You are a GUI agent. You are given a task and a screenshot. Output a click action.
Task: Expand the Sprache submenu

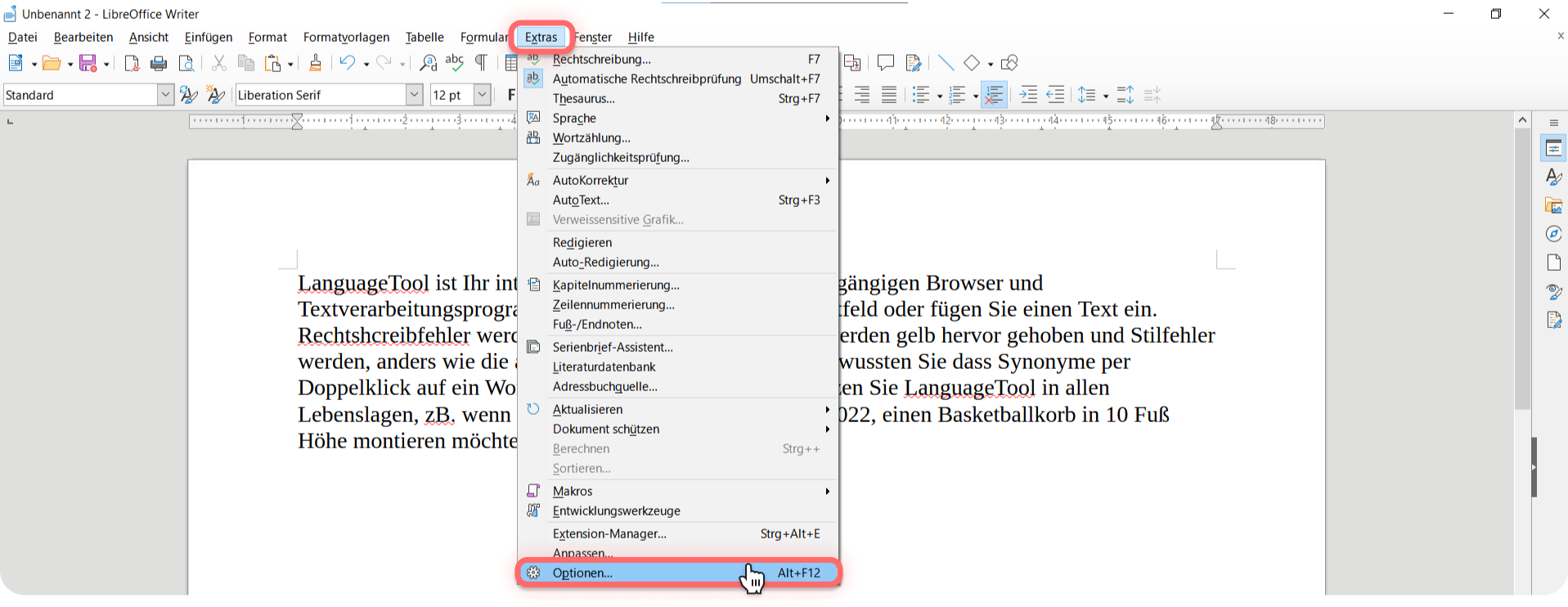[x=678, y=118]
